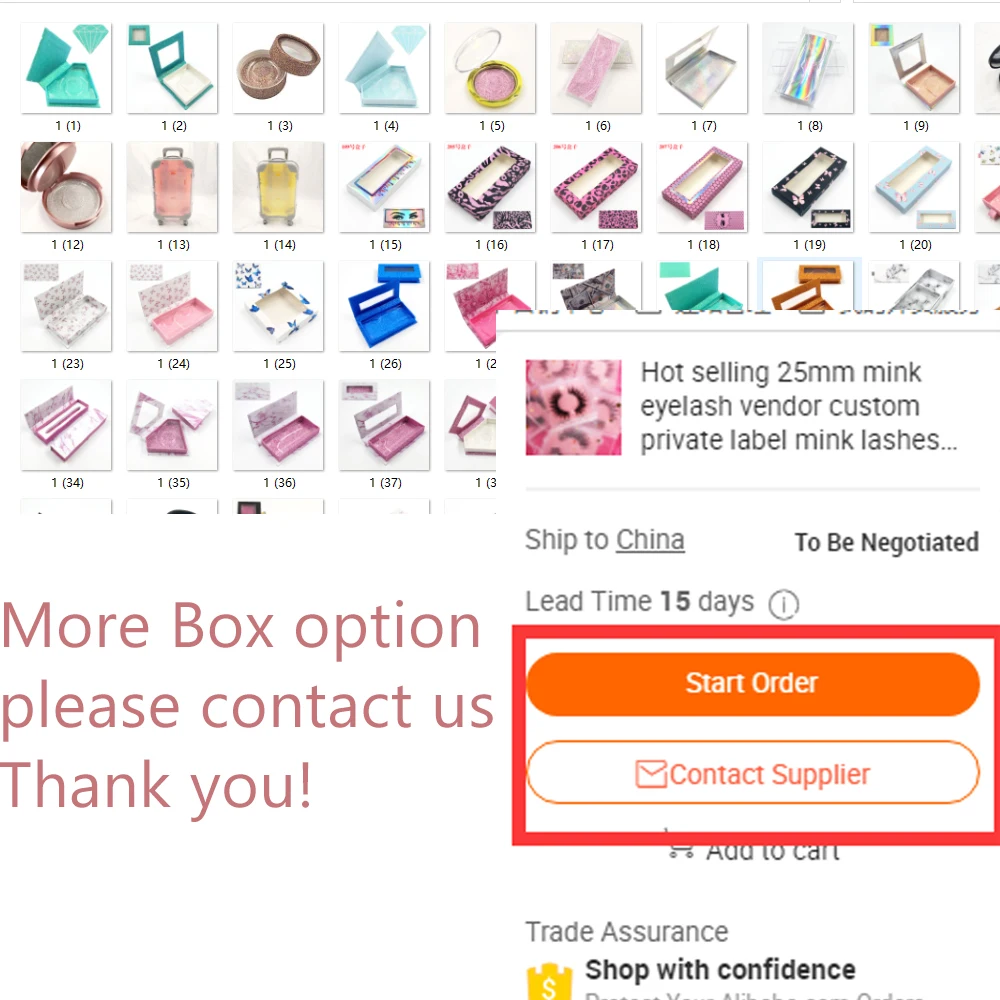The image size is (1000, 1000).
Task: Click the envelope icon in Contact Supplier
Action: click(651, 774)
